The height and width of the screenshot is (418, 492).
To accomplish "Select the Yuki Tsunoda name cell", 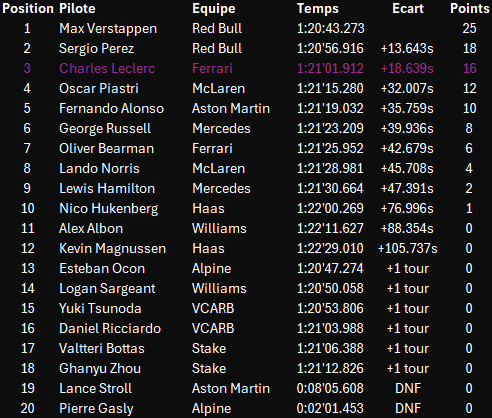I will 100,309.
